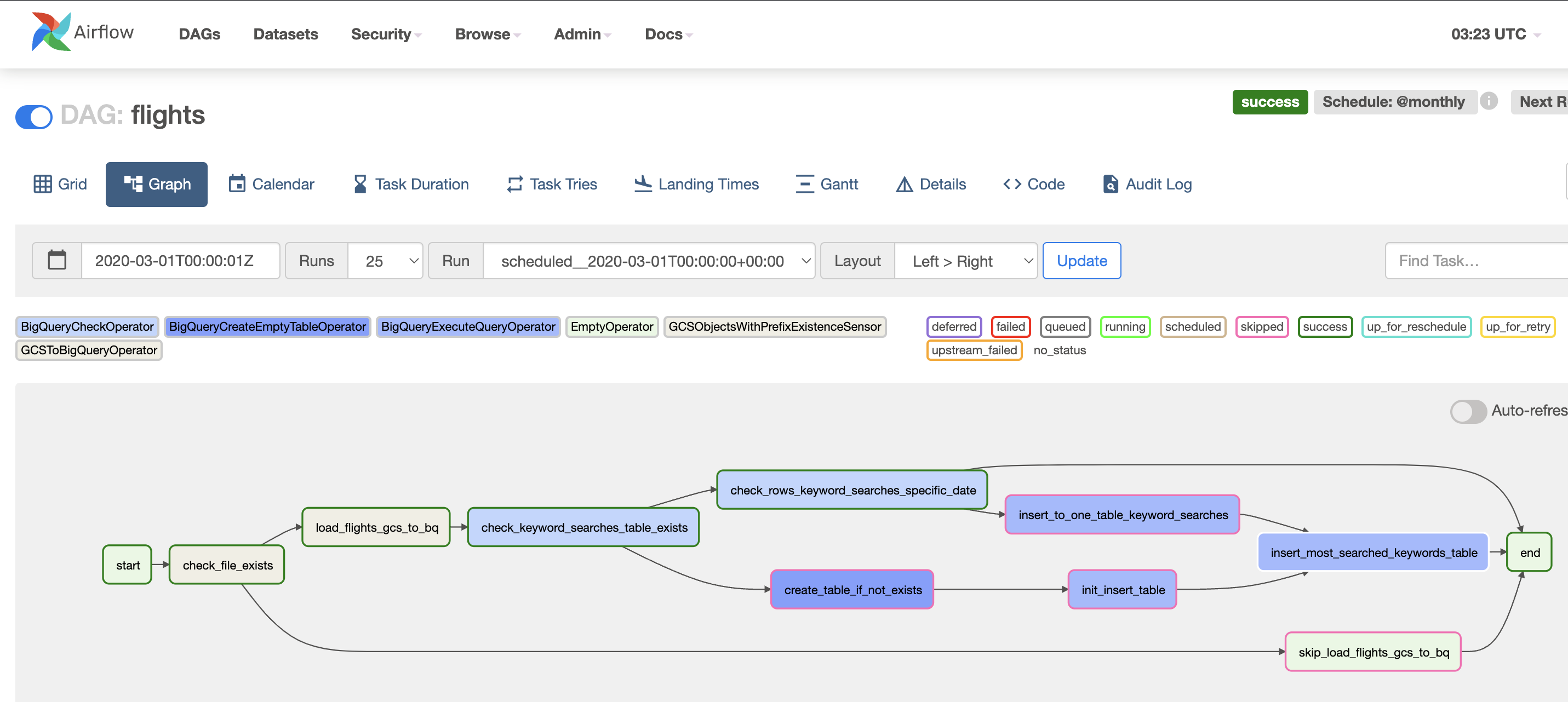
Task: Click the Task Tries repeat icon
Action: (514, 185)
